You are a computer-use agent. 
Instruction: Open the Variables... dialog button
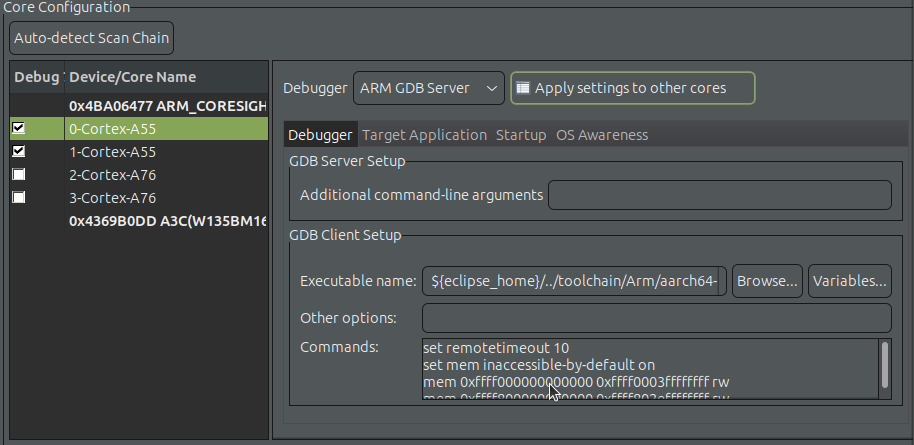pyautogui.click(x=849, y=282)
